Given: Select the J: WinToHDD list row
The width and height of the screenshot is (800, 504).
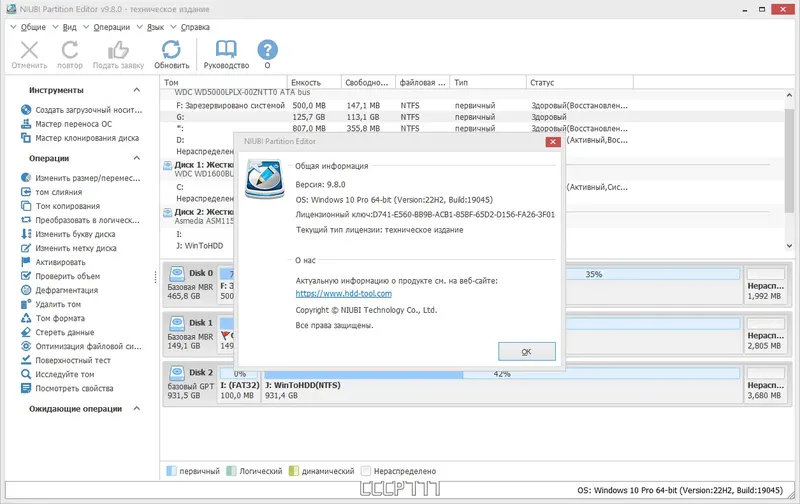Looking at the screenshot, I should coord(199,245).
